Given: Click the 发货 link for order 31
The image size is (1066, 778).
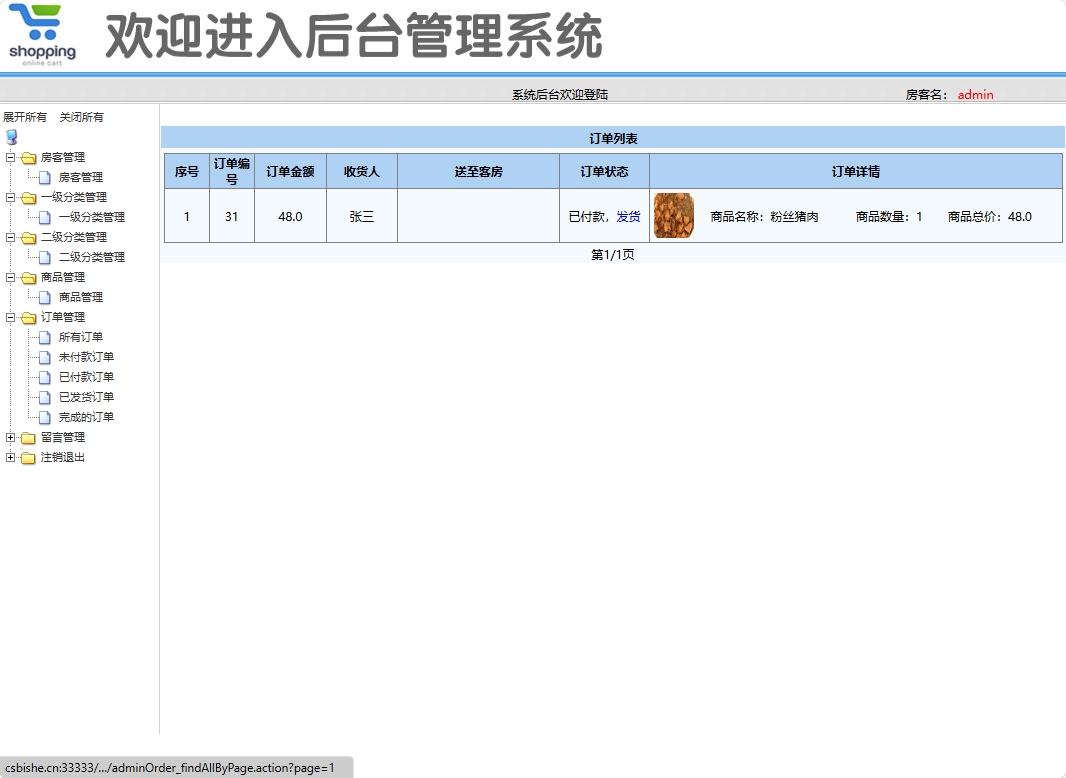Looking at the screenshot, I should coord(629,216).
